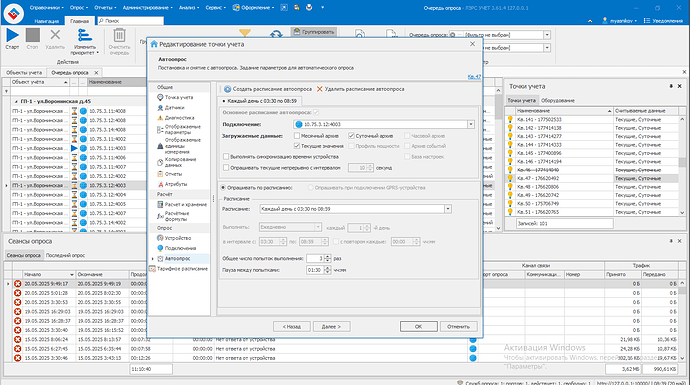This screenshot has width=690, height=385.
Task: Enable Выполнять синхронизацию времени устройства
Action: [x=226, y=156]
